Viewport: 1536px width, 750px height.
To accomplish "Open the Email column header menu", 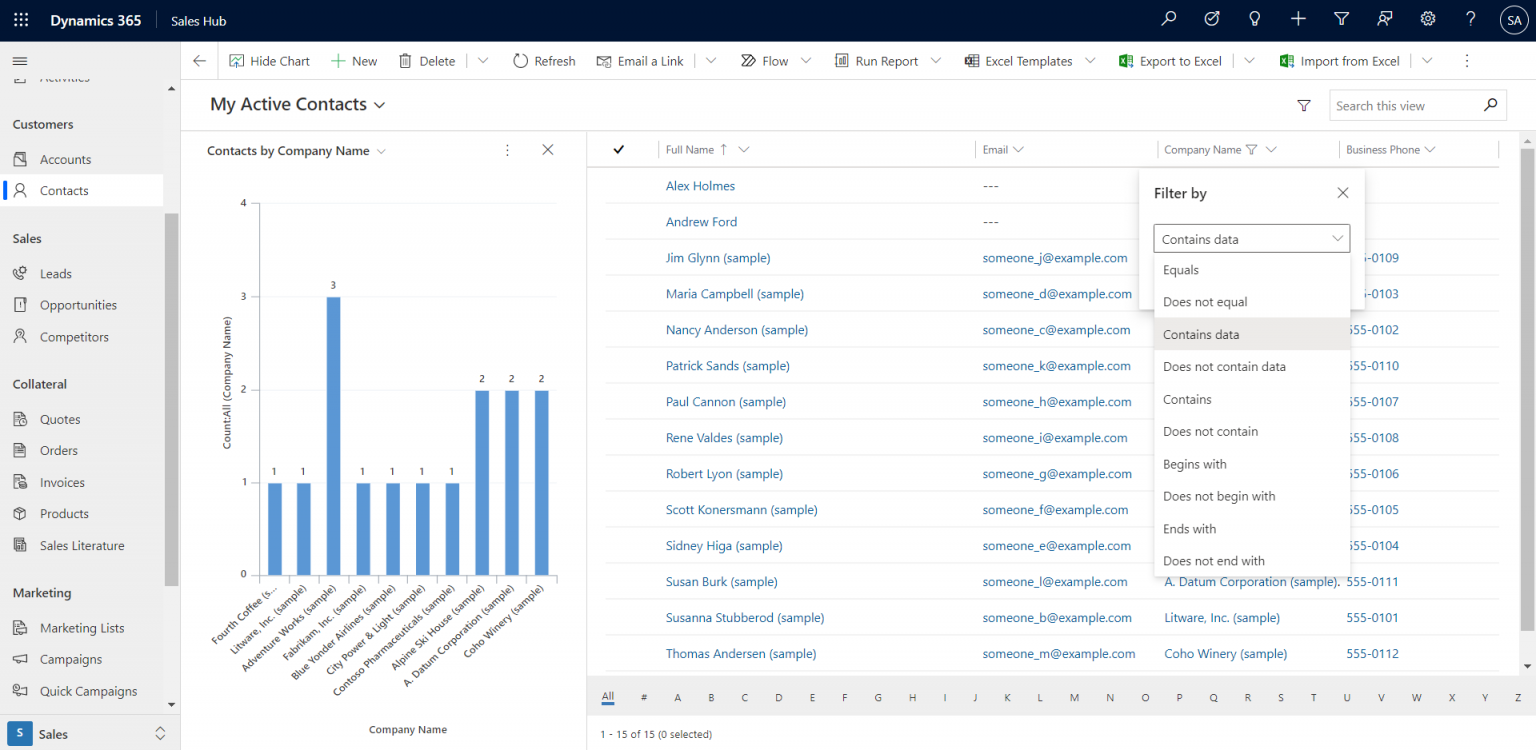I will [1003, 150].
